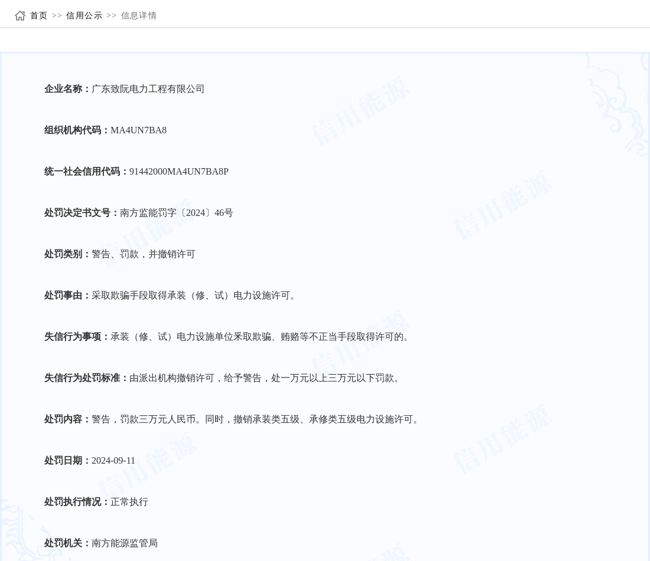Click the 统一社会信用代码 field label

[x=86, y=171]
